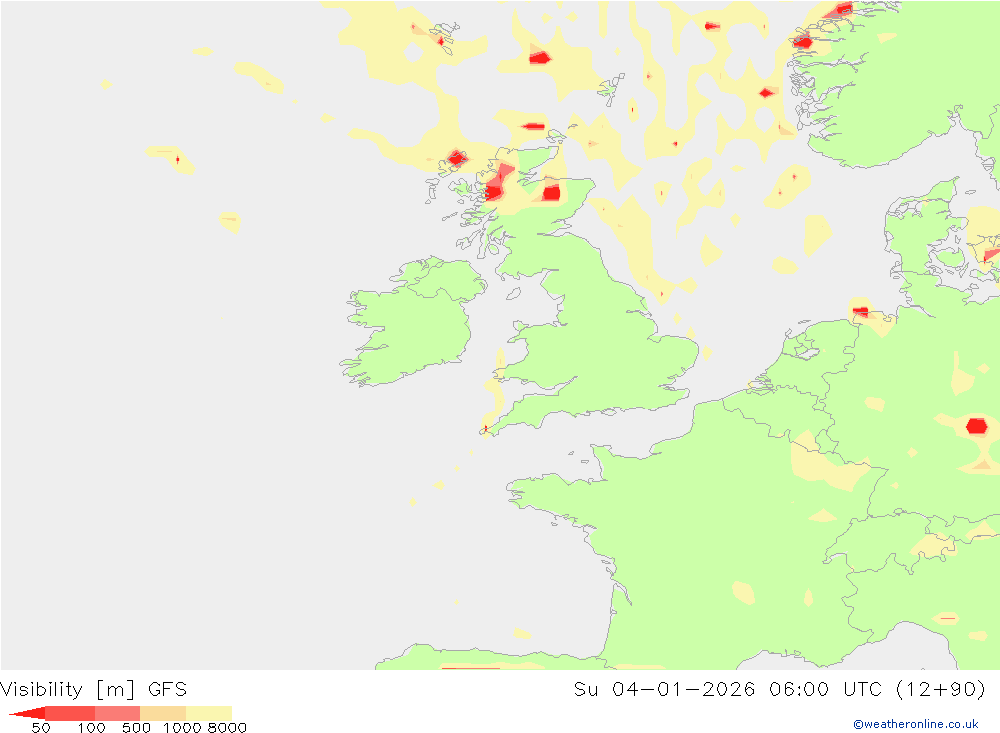The width and height of the screenshot is (1000, 733).
Task: Click the salmon legend swatch between 100 and 500
Action: coord(117,713)
